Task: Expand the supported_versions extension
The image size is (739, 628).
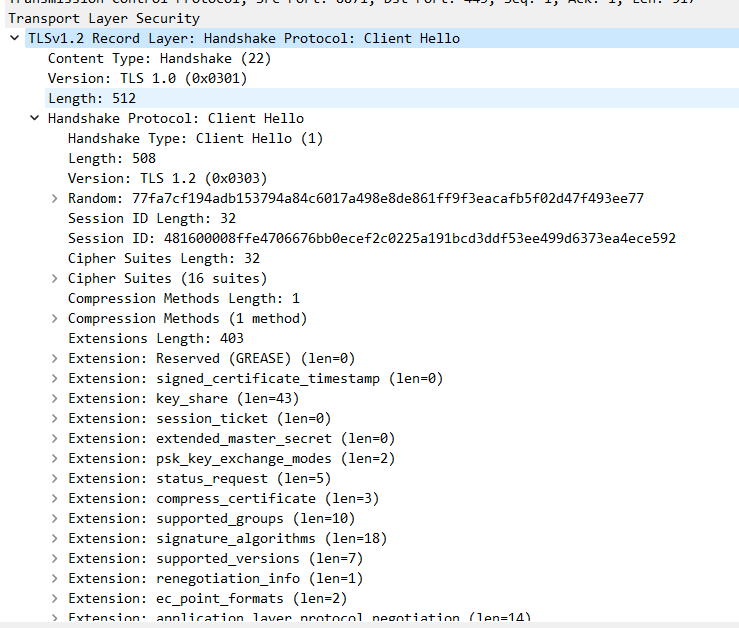Action: (55, 558)
